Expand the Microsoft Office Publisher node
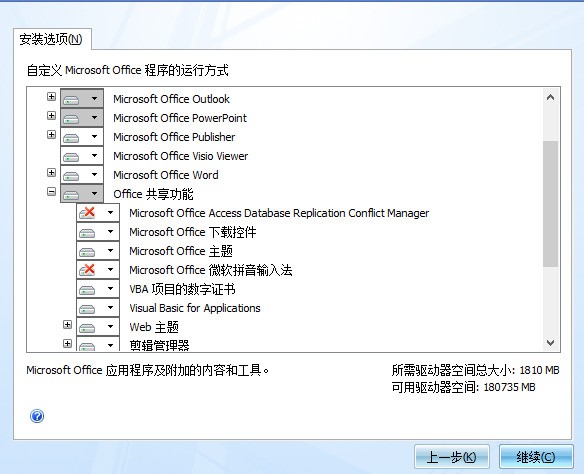The height and width of the screenshot is (474, 584). coord(51,135)
